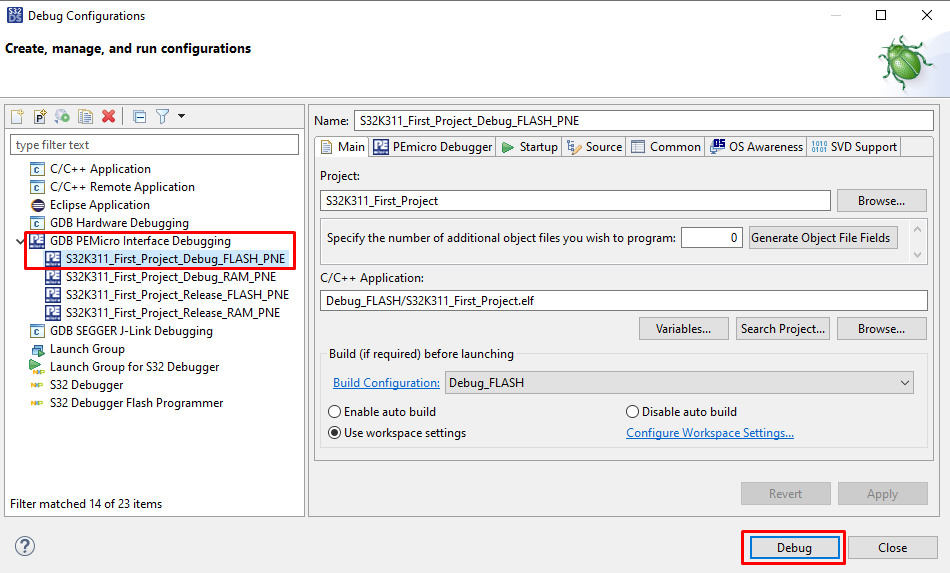Screen dimensions: 950x573
Task: Switch to the PEmicro Debugger tab
Action: pos(434,147)
